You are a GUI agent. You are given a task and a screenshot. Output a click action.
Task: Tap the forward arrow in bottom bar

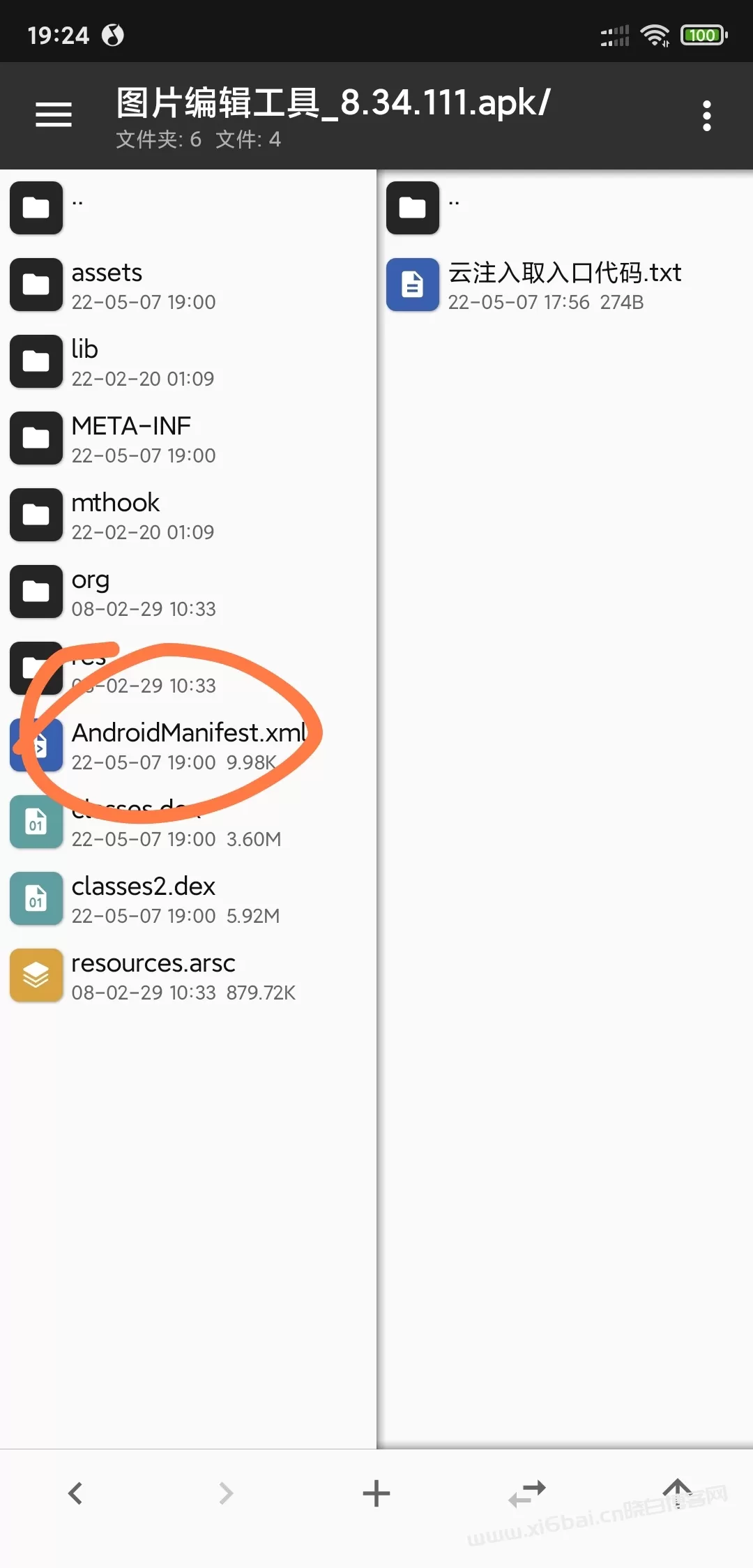226,1493
